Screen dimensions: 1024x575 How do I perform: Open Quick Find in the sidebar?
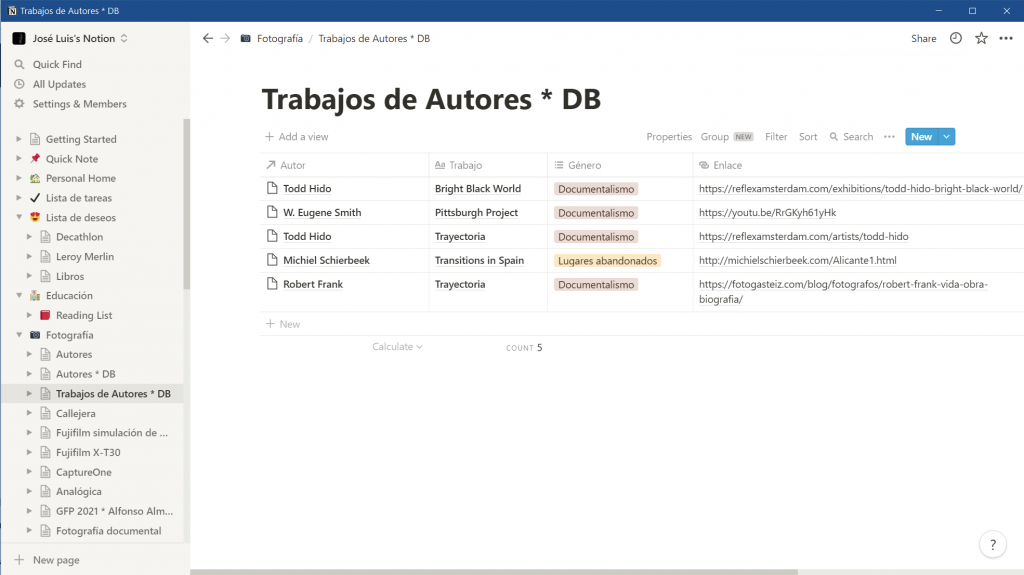pos(57,65)
